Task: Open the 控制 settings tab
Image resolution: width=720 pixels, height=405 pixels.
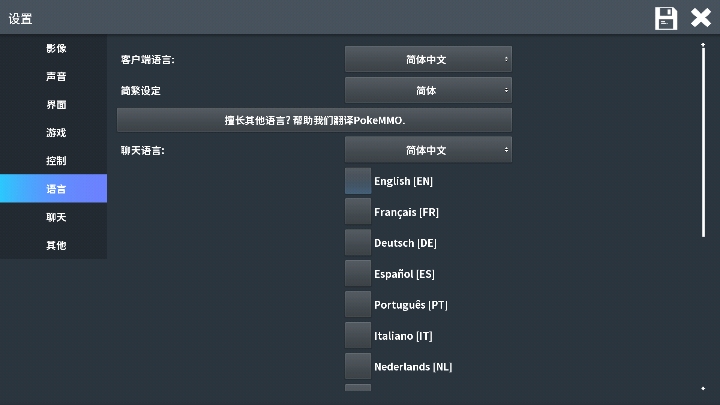Action: coord(55,160)
